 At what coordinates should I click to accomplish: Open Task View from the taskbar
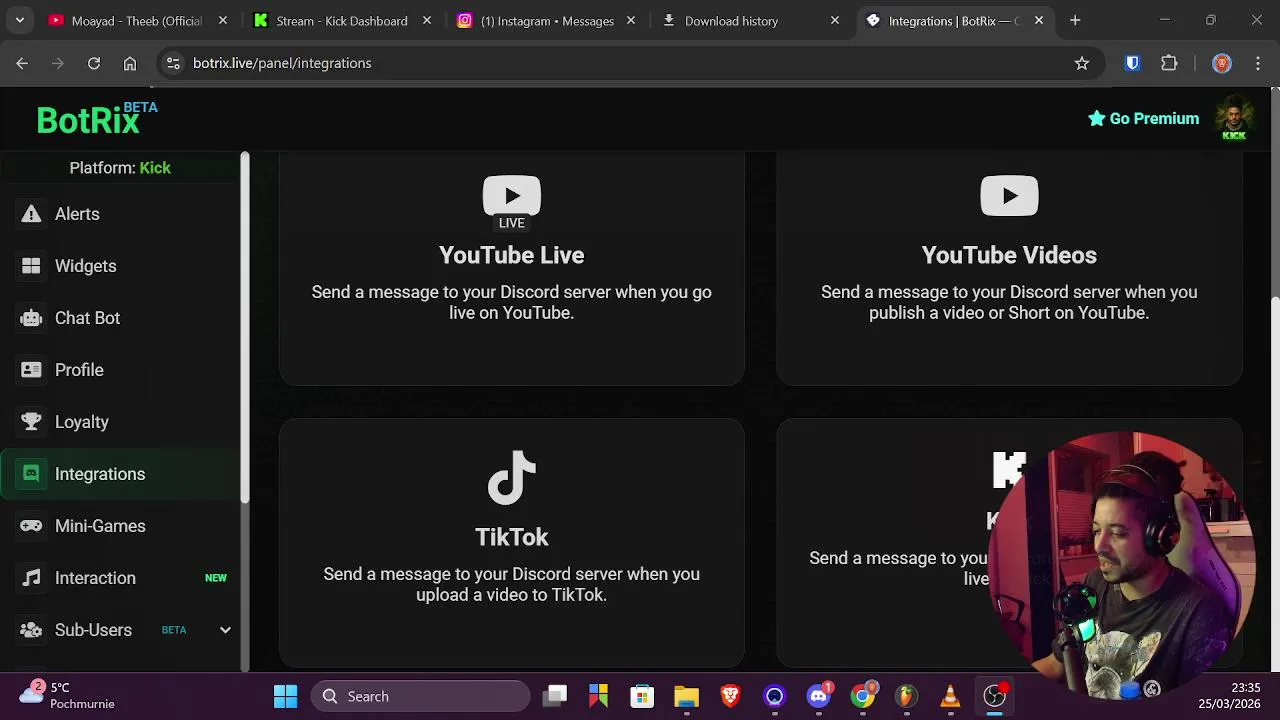[555, 696]
